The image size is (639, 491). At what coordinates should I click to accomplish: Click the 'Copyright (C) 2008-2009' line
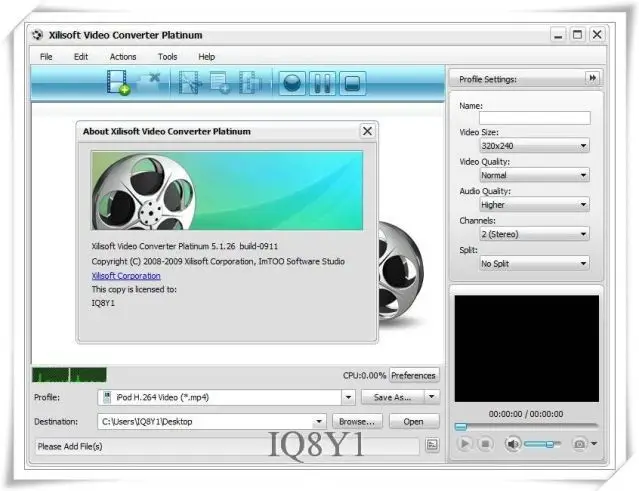218,262
